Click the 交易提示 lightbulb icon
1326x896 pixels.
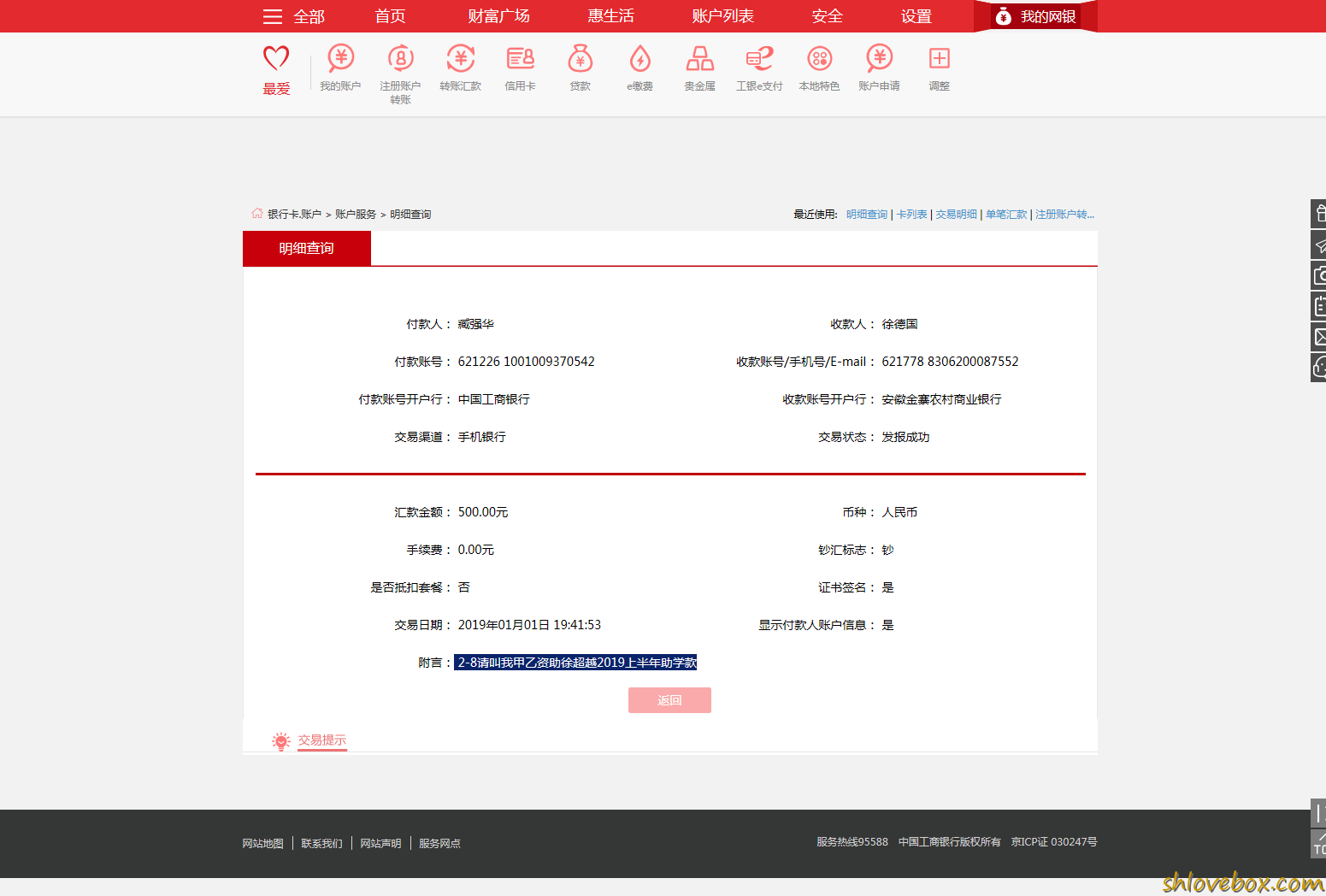click(280, 741)
